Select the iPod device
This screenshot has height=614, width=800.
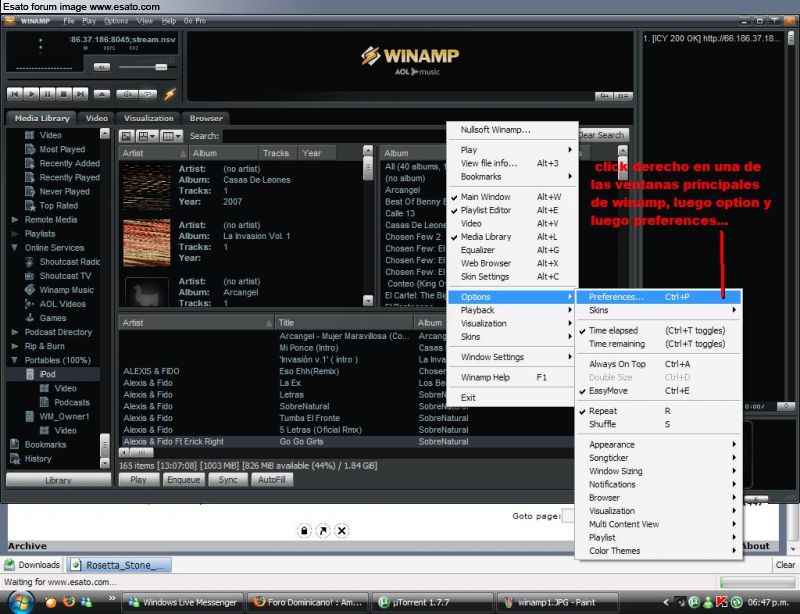[x=47, y=374]
